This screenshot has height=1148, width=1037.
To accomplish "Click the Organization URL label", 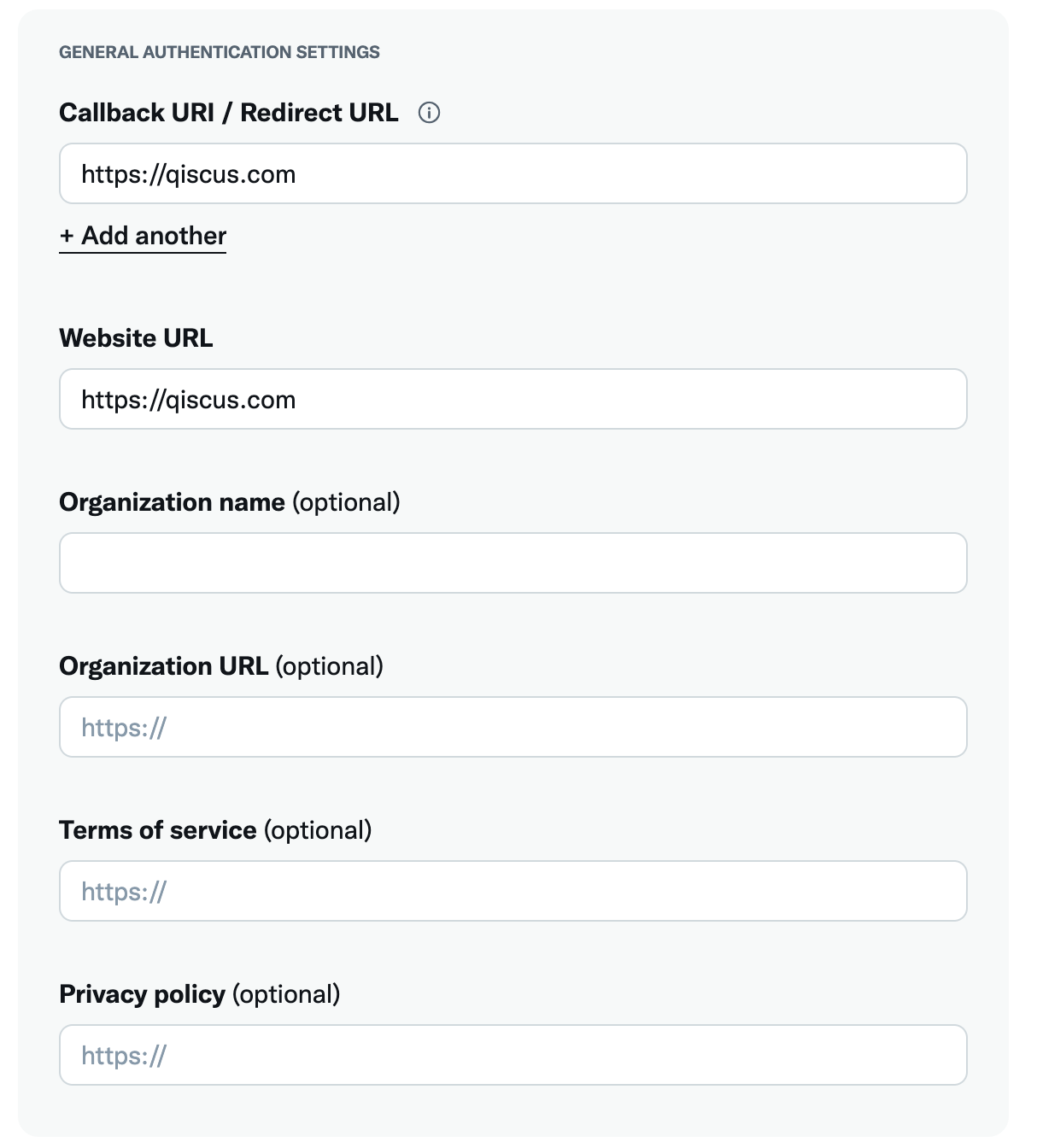I will click(164, 666).
